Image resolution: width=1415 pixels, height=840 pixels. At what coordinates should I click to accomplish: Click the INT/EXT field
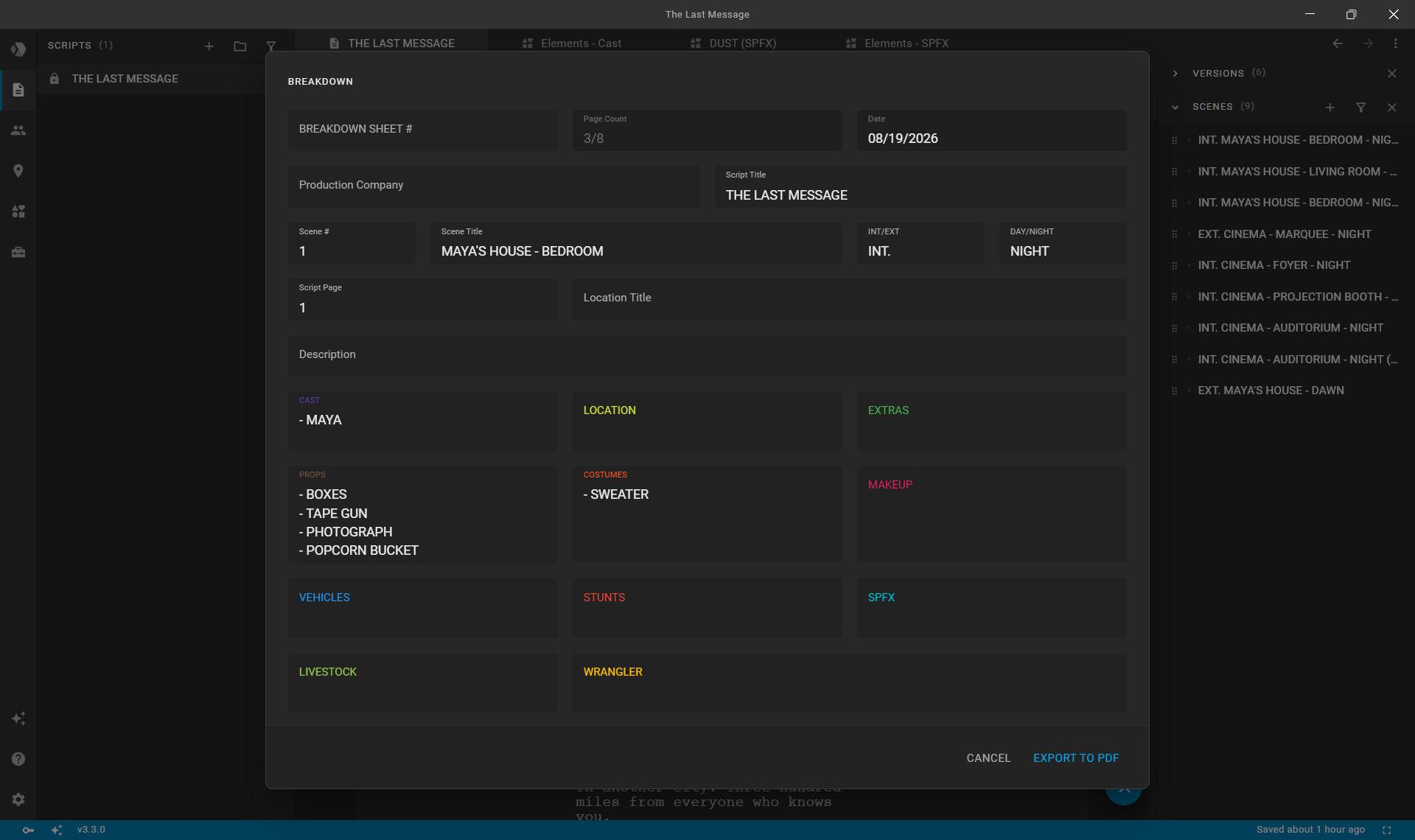[x=920, y=242]
